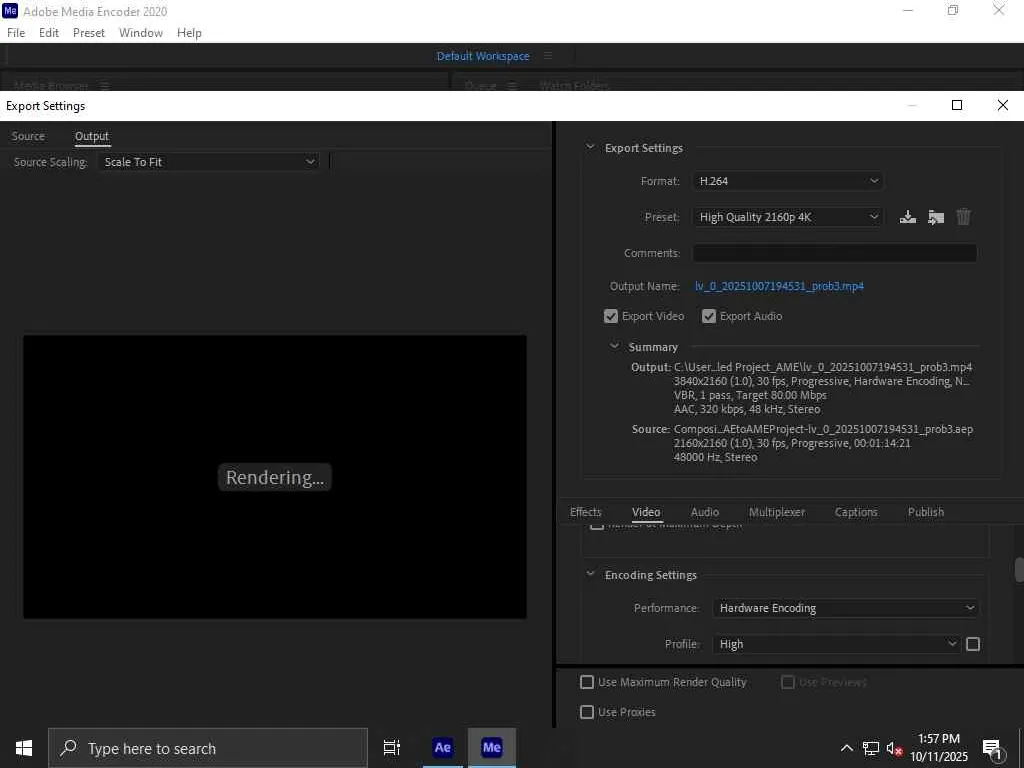Switch to the Source tab
Screen dimensions: 1024x768
[x=28, y=136]
